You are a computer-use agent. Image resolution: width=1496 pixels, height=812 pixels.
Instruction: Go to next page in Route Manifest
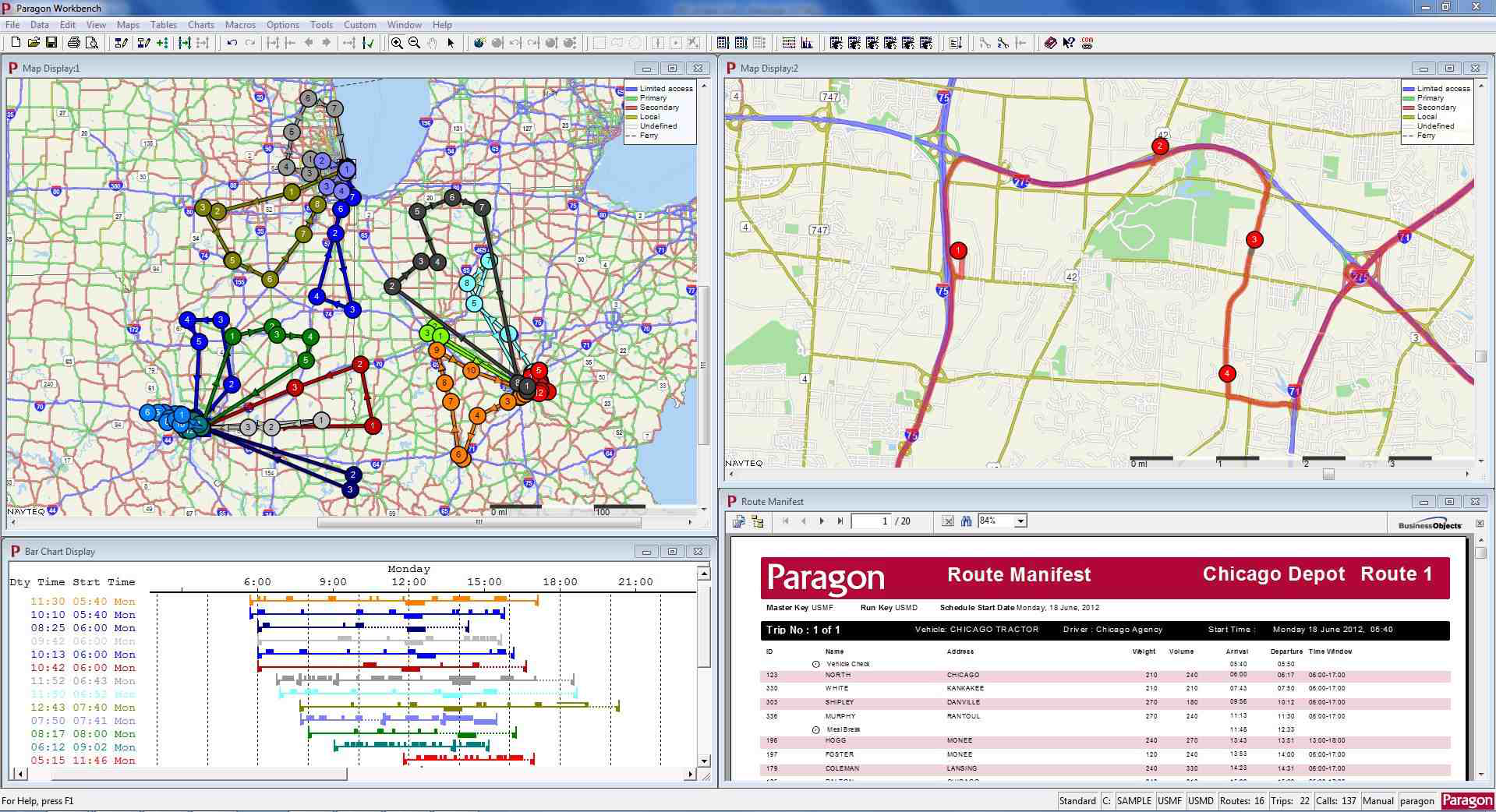click(x=822, y=521)
